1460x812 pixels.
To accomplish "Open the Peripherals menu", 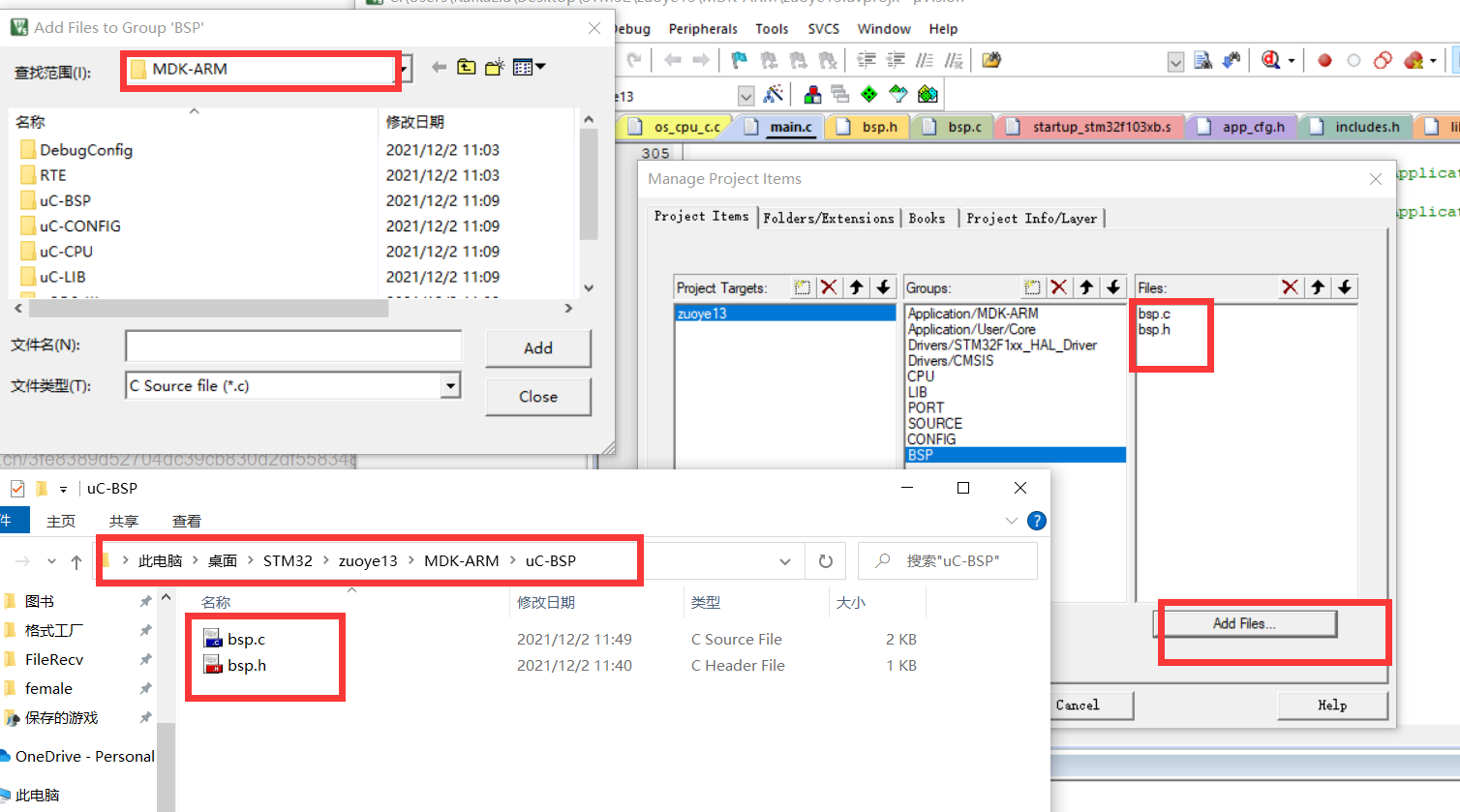I will click(703, 29).
